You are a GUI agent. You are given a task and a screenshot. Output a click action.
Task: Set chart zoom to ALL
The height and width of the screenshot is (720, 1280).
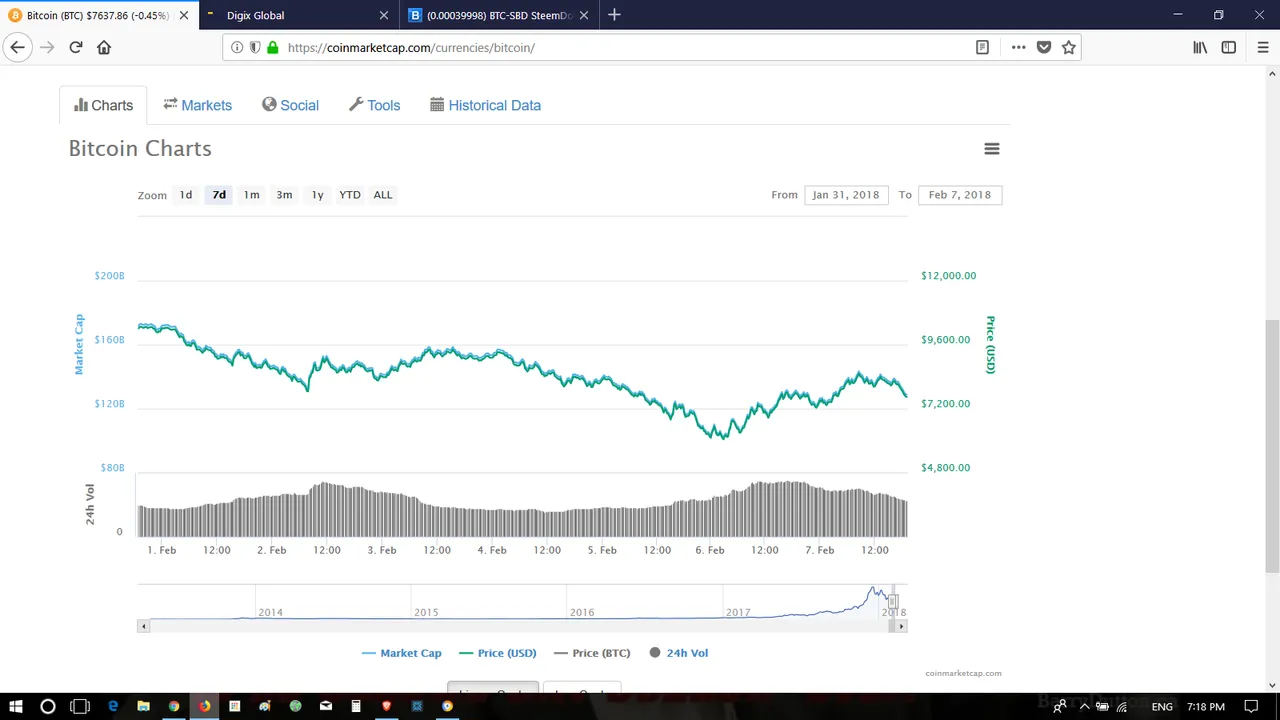383,195
